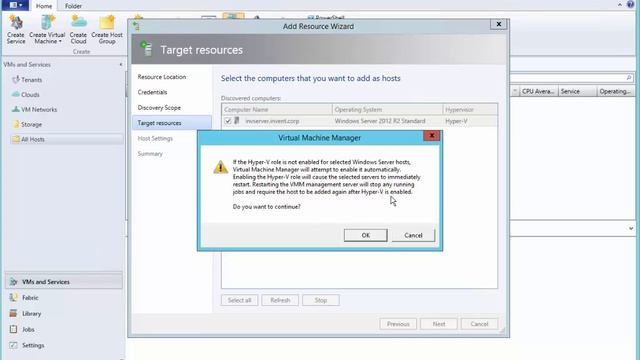Click the Refresh button
Image resolution: width=640 pixels, height=360 pixels.
click(x=280, y=300)
